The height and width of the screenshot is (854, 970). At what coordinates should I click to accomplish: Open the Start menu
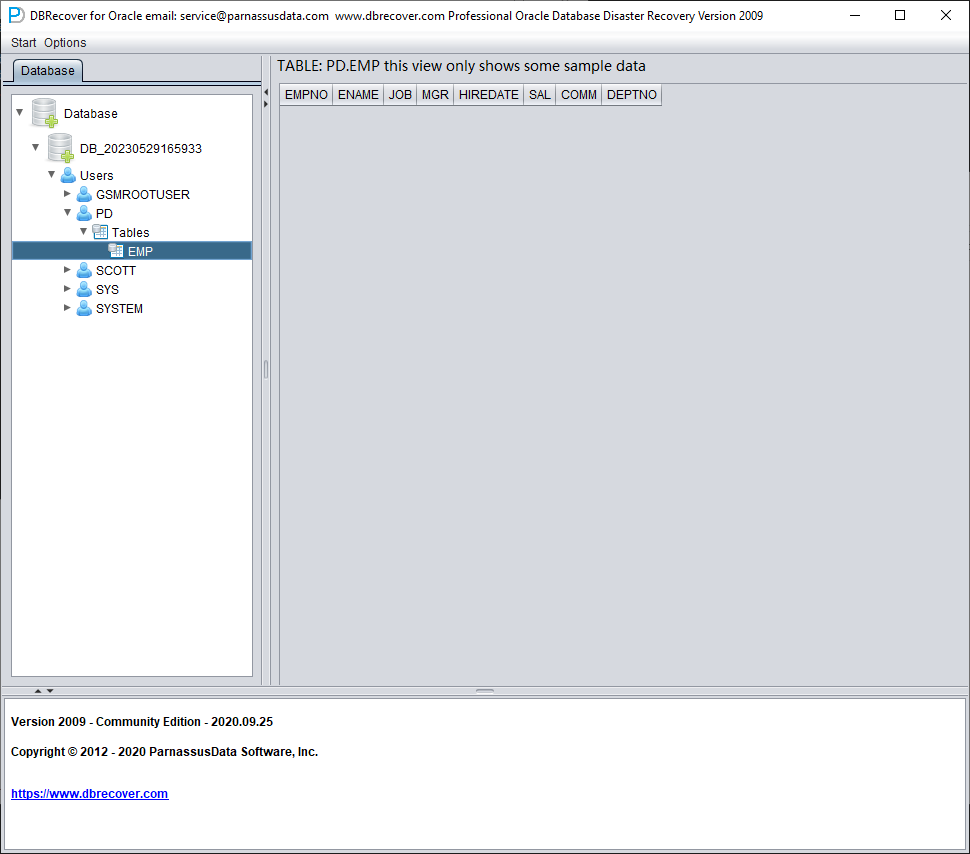click(x=24, y=43)
